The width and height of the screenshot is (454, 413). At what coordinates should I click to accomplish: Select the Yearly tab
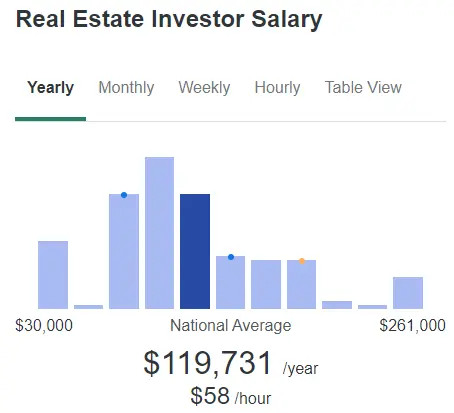(x=50, y=88)
